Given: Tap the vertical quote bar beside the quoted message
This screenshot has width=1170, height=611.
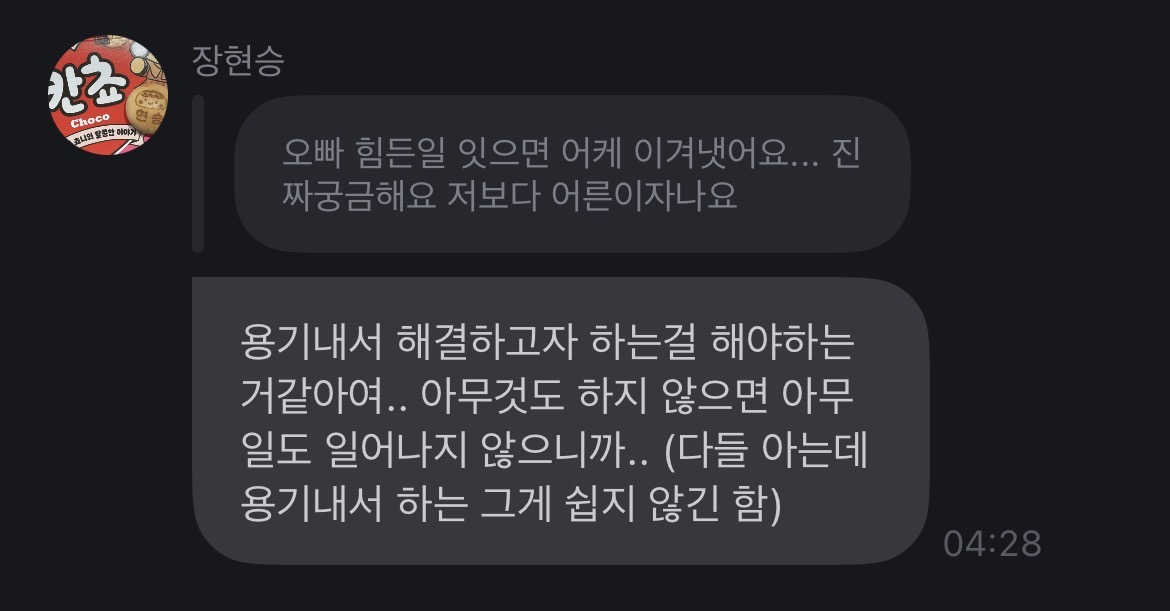Looking at the screenshot, I should (198, 174).
